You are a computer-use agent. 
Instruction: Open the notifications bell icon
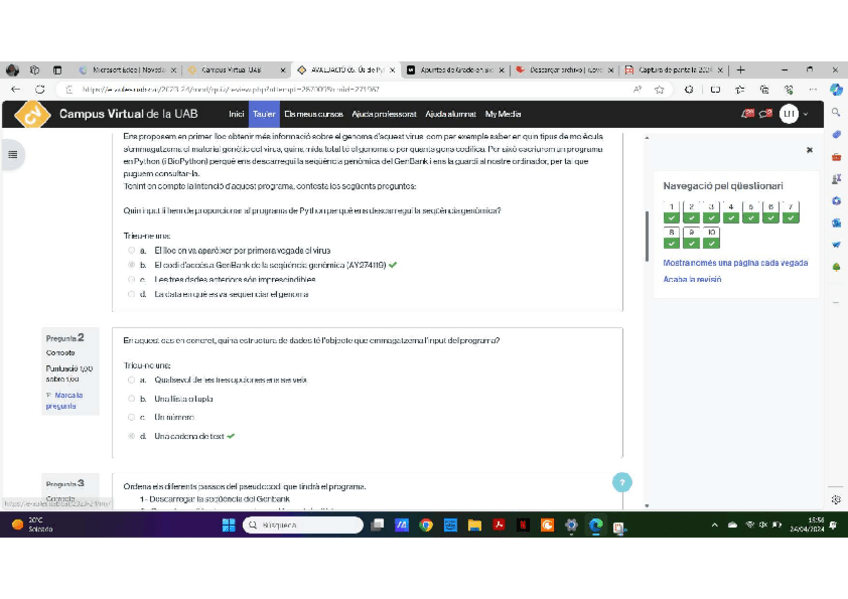click(x=747, y=114)
